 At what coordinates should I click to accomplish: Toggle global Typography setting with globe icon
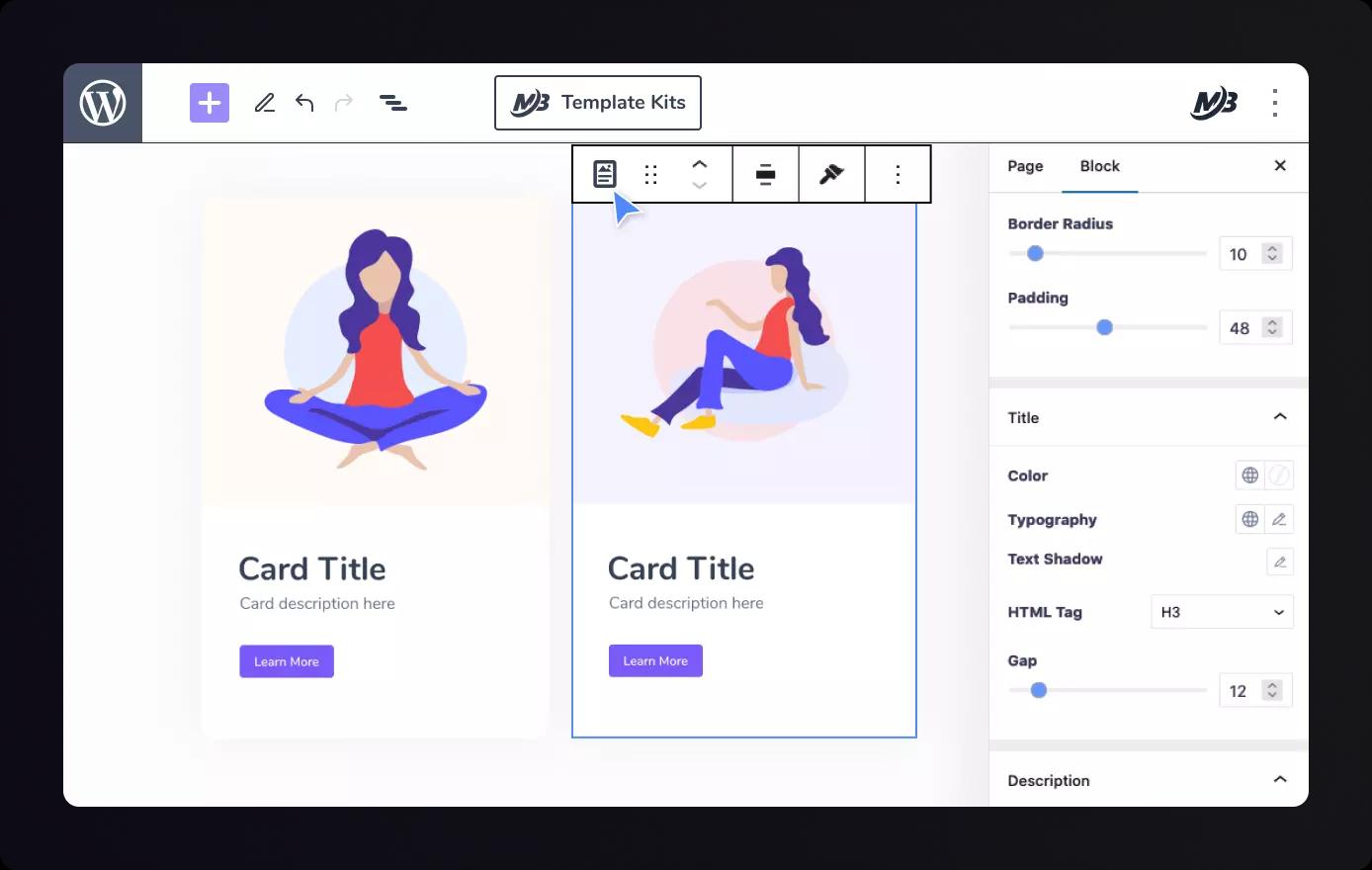click(1249, 519)
